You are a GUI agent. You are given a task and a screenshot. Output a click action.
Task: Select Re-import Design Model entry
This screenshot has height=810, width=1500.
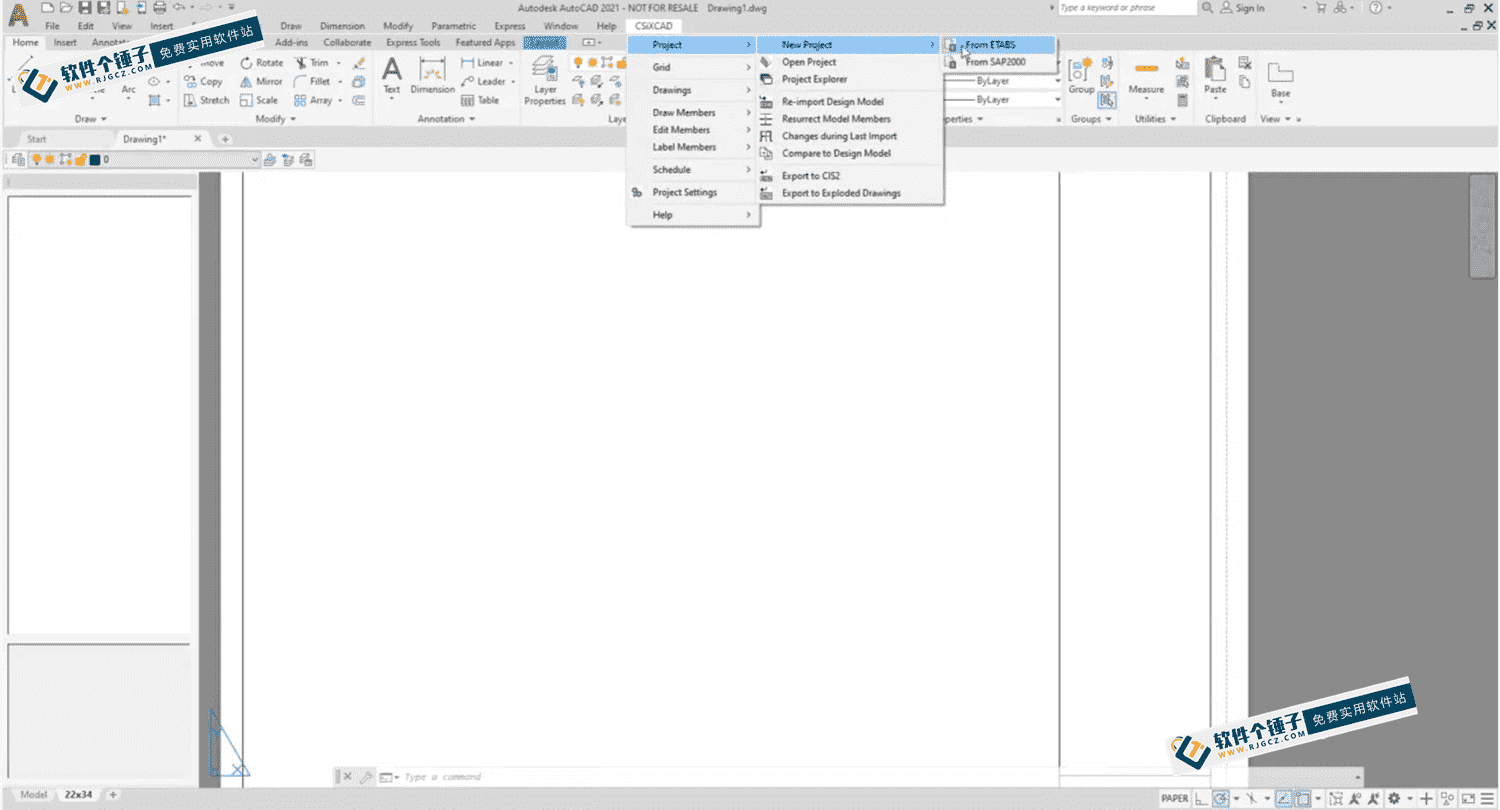coord(848,102)
